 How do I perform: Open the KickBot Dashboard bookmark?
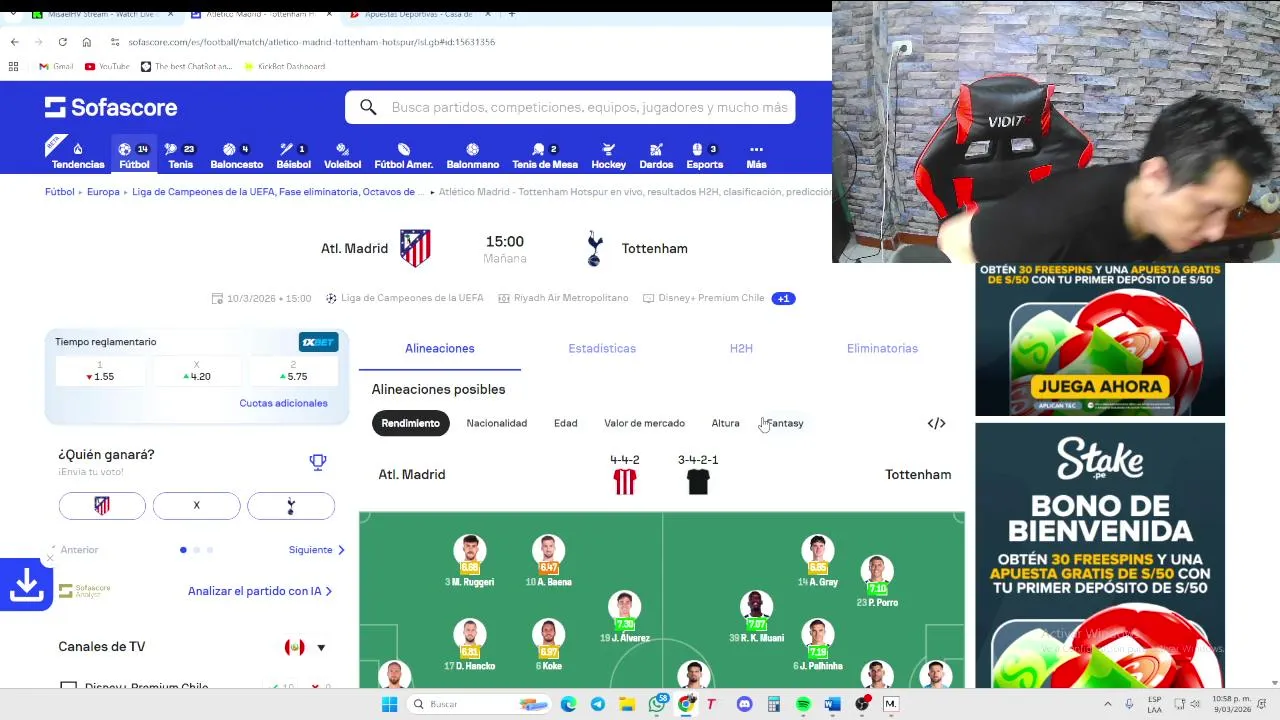click(x=284, y=66)
